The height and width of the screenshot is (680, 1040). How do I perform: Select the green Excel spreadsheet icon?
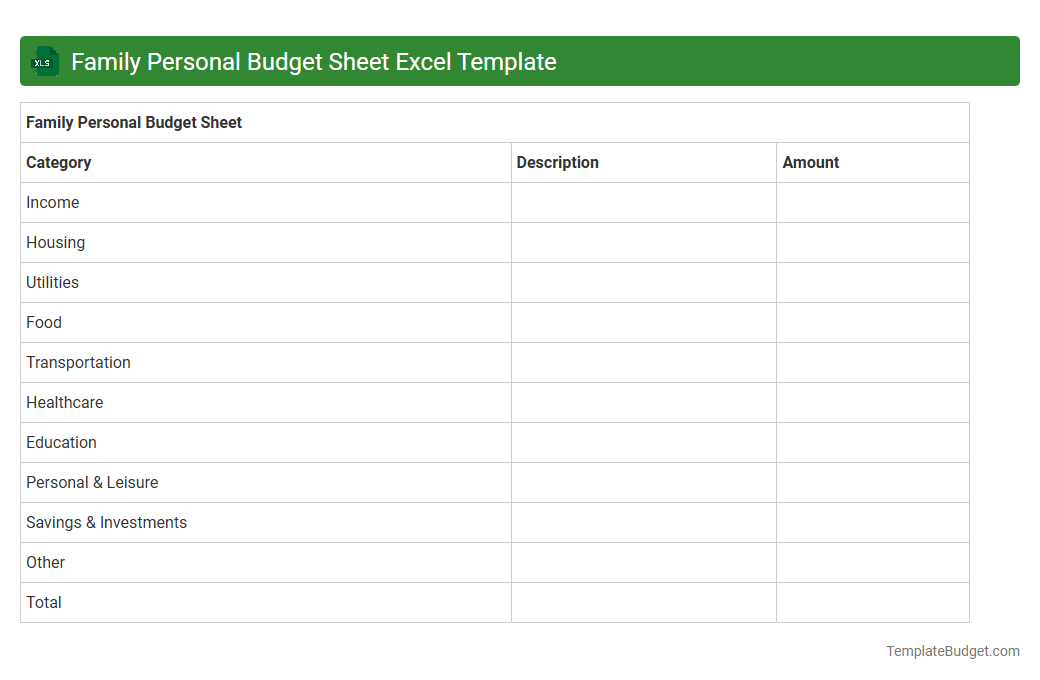pyautogui.click(x=44, y=61)
